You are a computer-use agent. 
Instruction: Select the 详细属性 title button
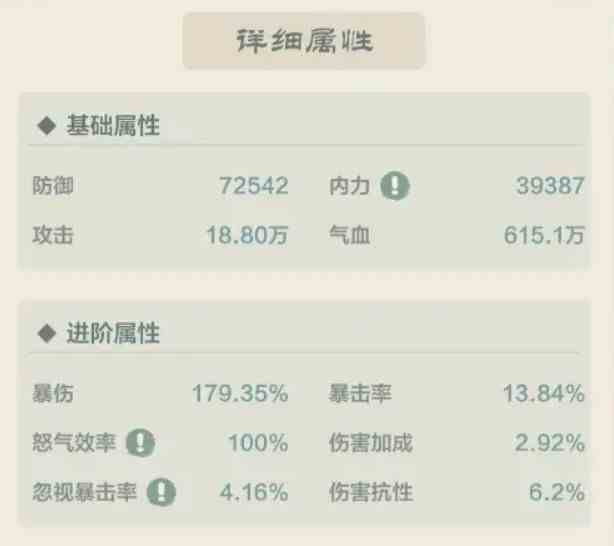[304, 41]
